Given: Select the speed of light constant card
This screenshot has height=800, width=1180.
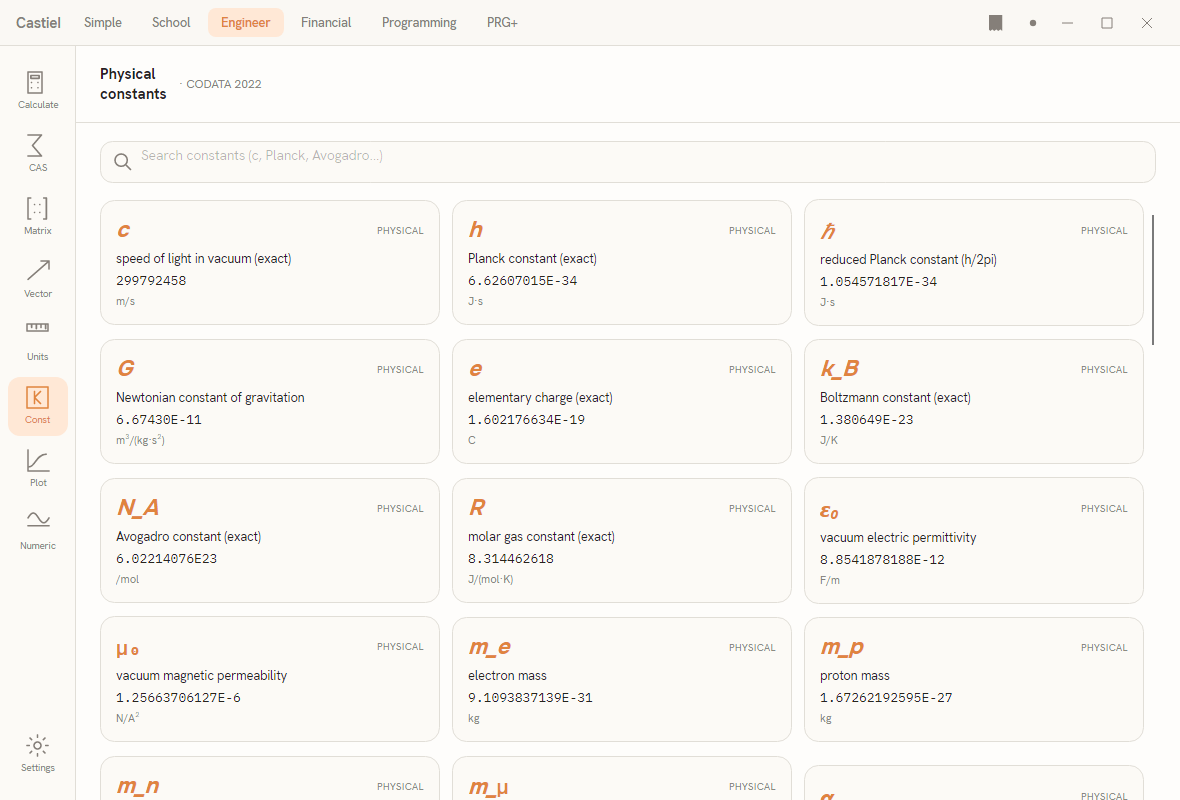Looking at the screenshot, I should (x=269, y=262).
